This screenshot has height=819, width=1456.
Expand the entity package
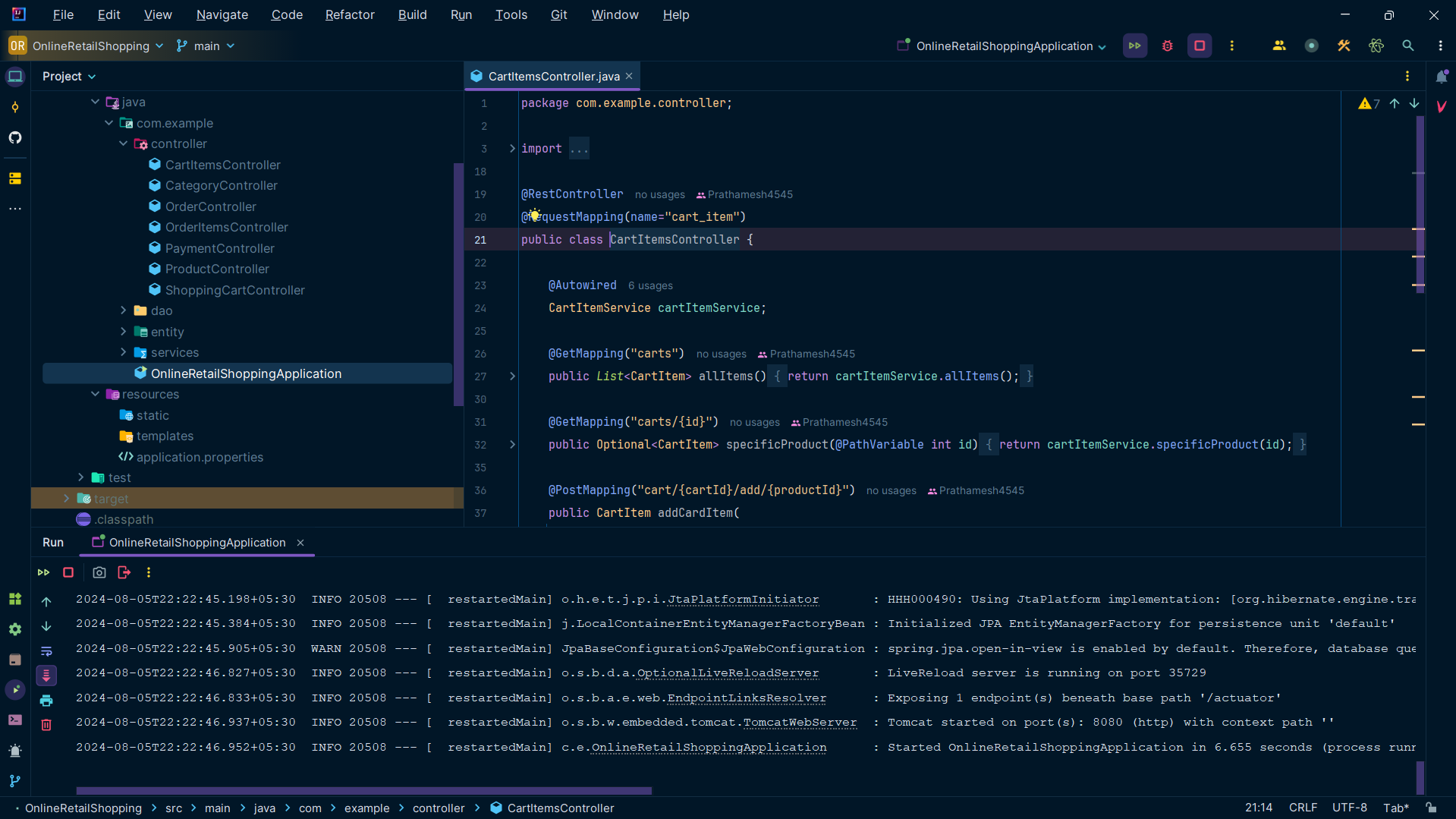[x=123, y=332]
